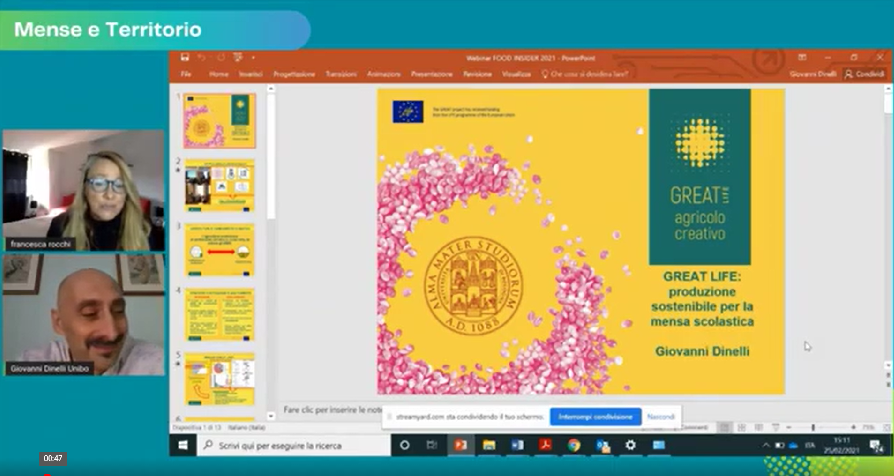Open the notification center icon
Screen dimensions: 894x476
(x=876, y=445)
